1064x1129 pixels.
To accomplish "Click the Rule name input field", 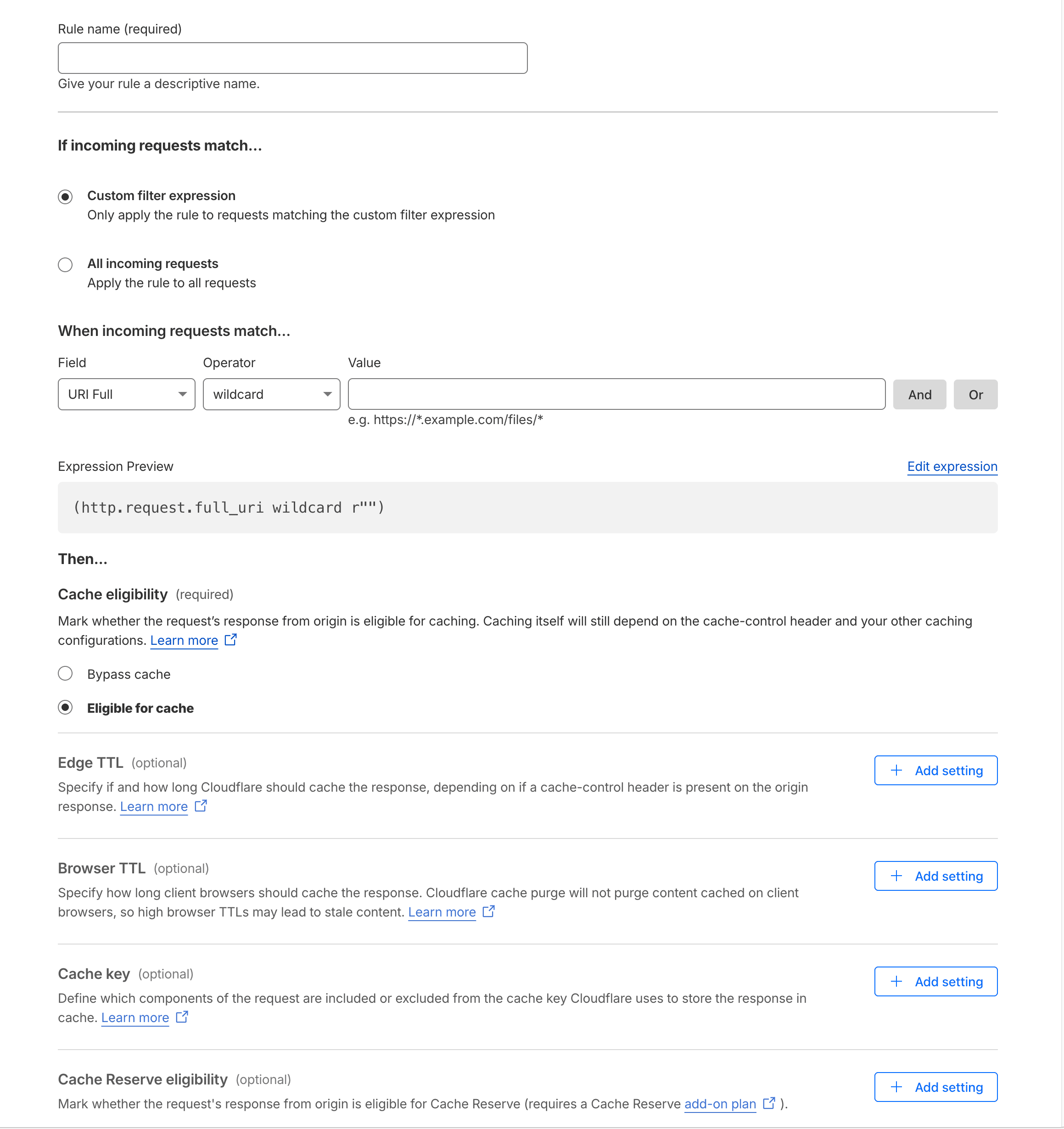I will [x=292, y=57].
